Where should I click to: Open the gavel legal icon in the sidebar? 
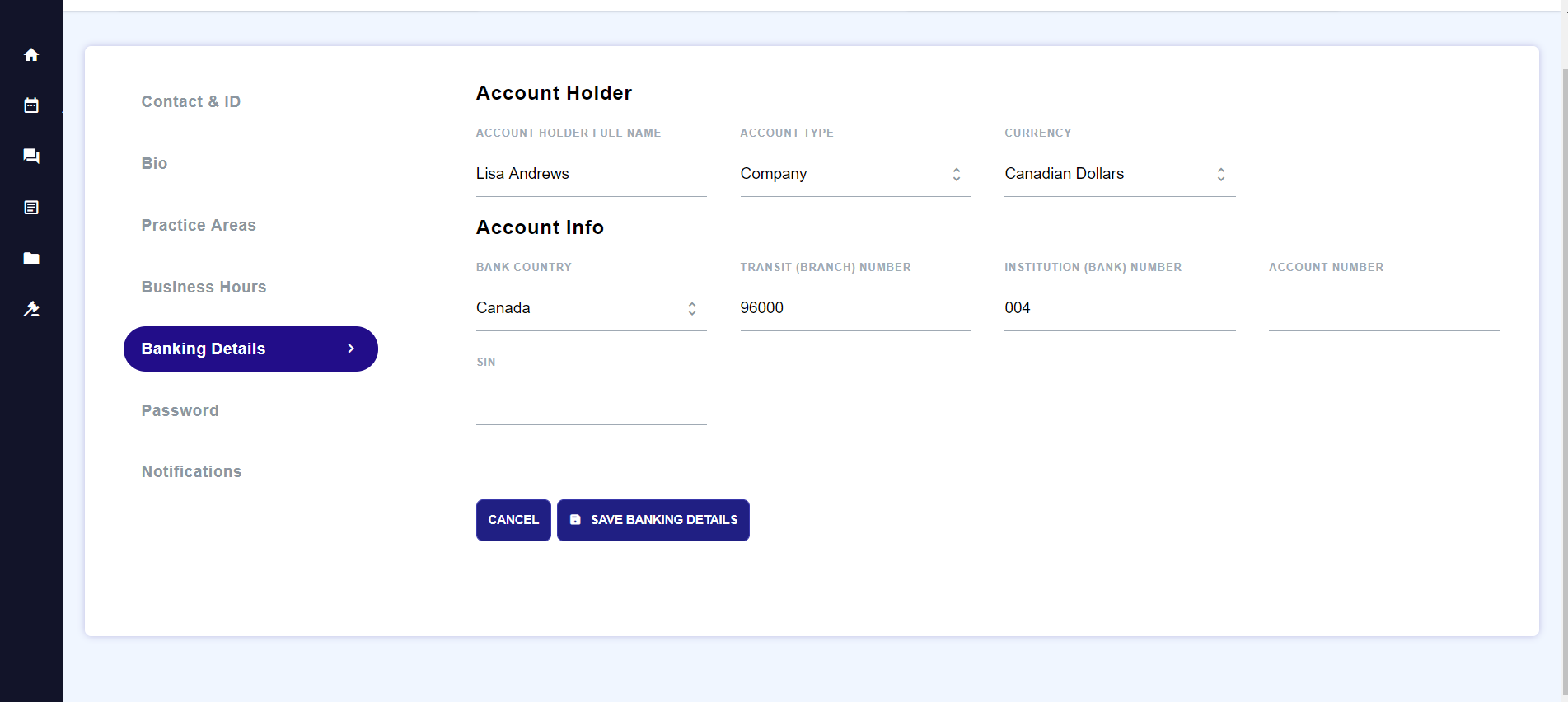pos(31,309)
